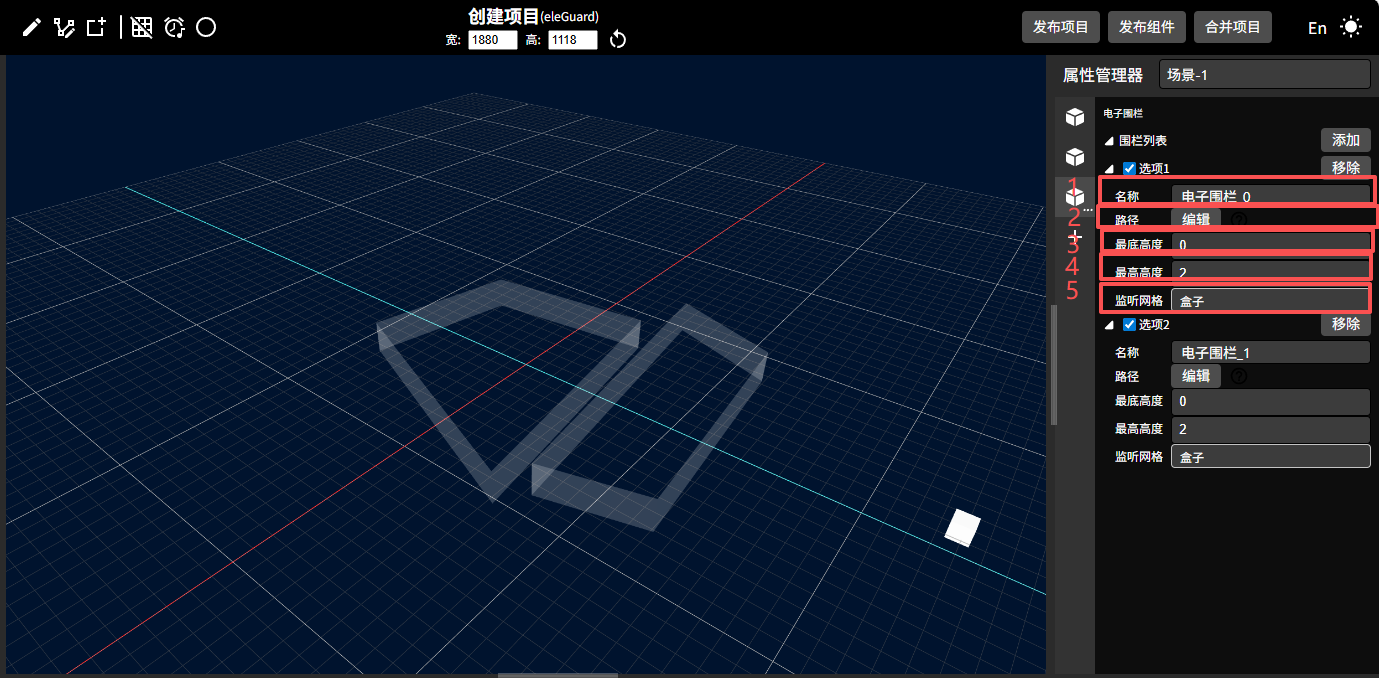This screenshot has height=678, width=1379.
Task: Toggle the grid-off icon in toolbar
Action: (142, 27)
